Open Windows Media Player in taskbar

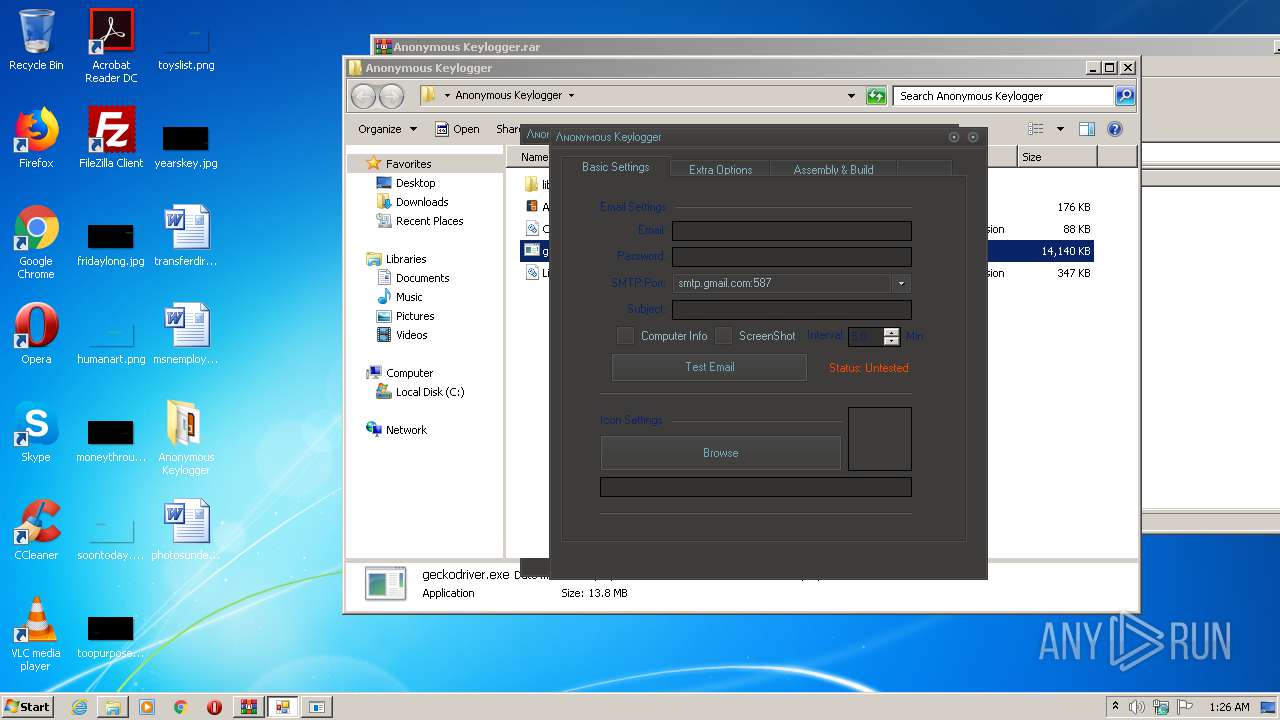click(147, 707)
